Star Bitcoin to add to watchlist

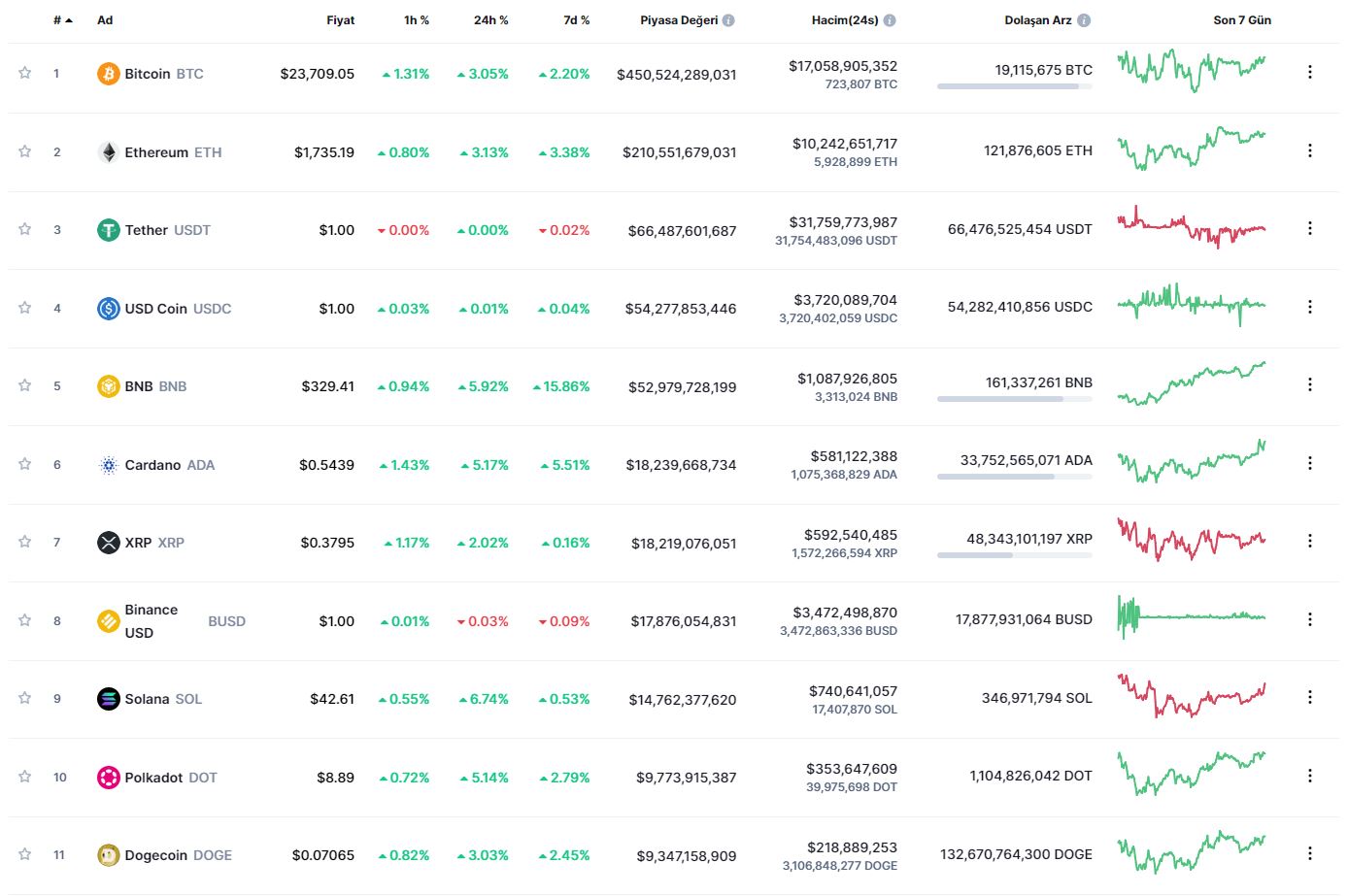[25, 73]
